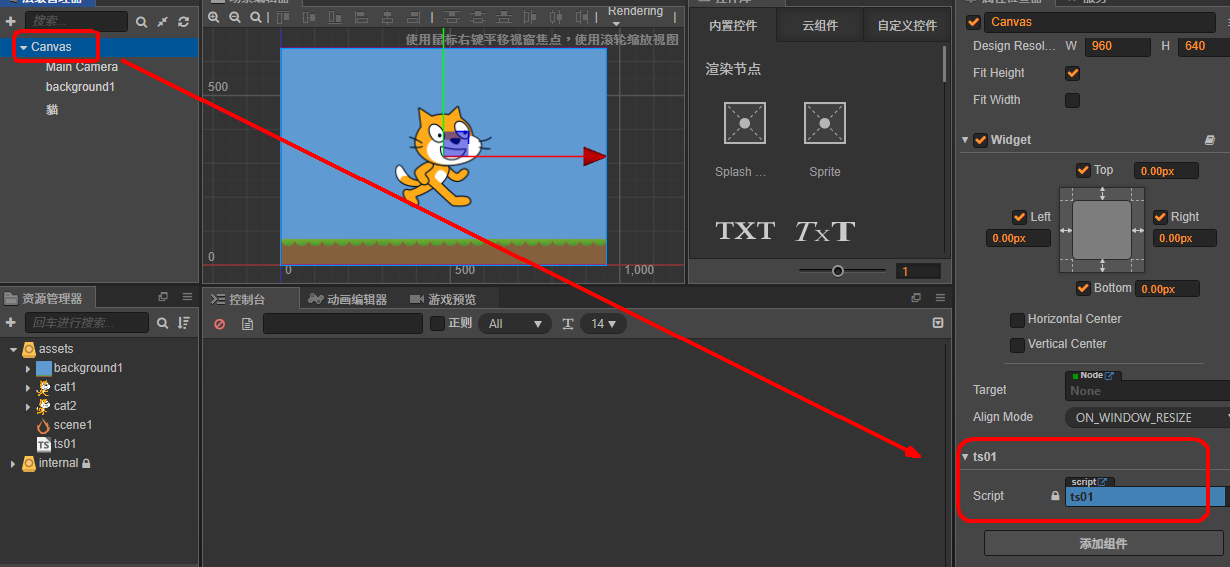
Task: Collapse the Widget component section
Action: click(966, 141)
